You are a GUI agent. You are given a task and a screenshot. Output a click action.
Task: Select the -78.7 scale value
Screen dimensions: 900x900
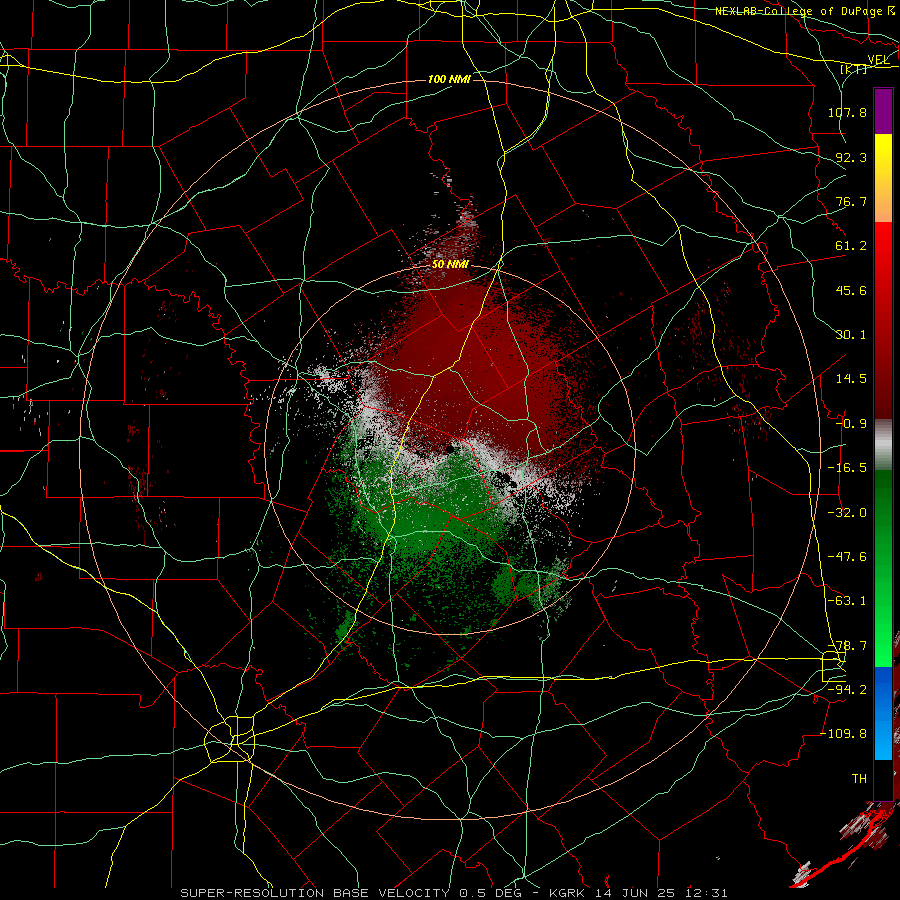[x=847, y=646]
